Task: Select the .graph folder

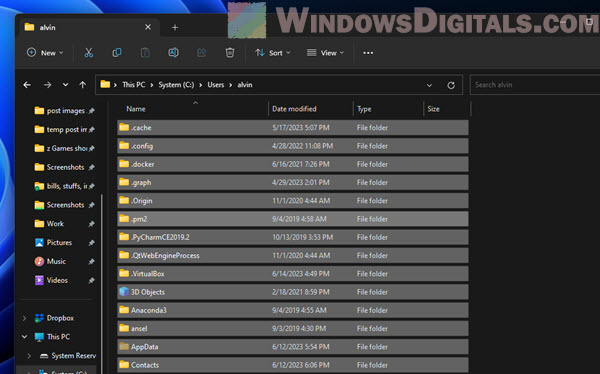Action: pyautogui.click(x=293, y=183)
